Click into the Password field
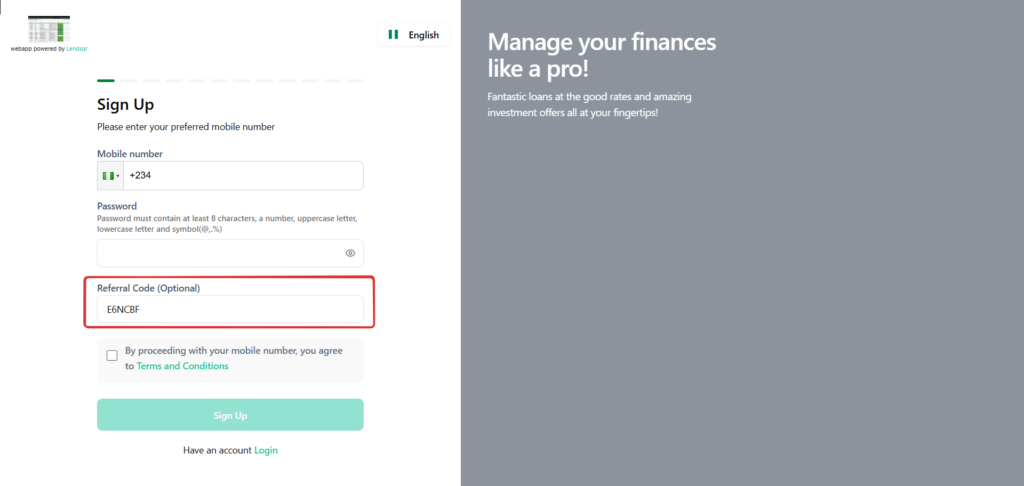Viewport: 1024px width, 486px height. tap(220, 253)
